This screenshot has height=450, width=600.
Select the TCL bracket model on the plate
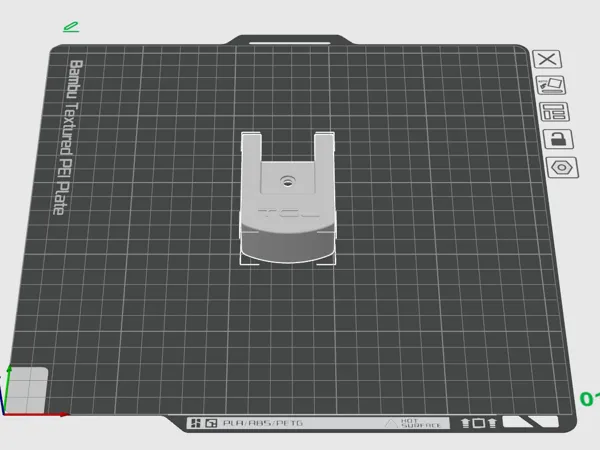(x=288, y=198)
